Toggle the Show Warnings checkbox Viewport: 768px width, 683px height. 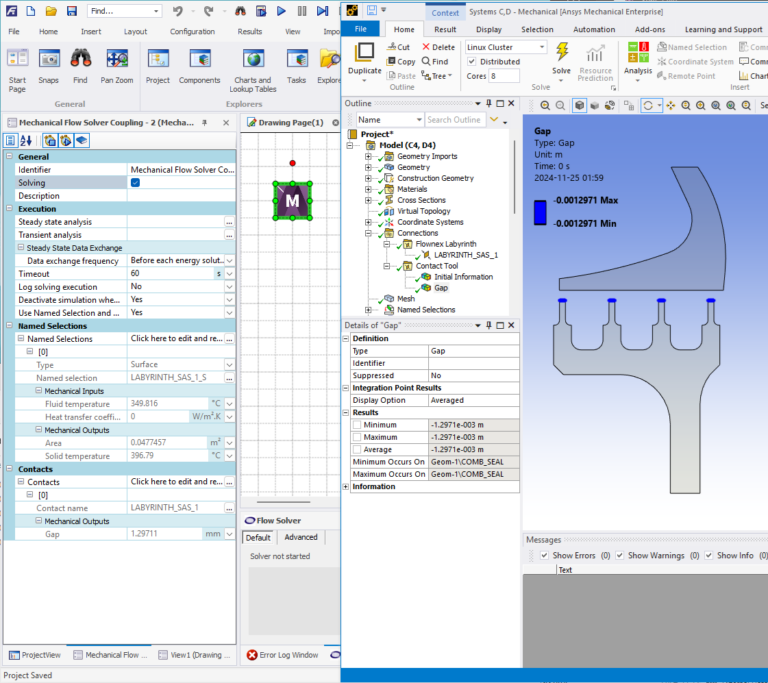point(620,556)
